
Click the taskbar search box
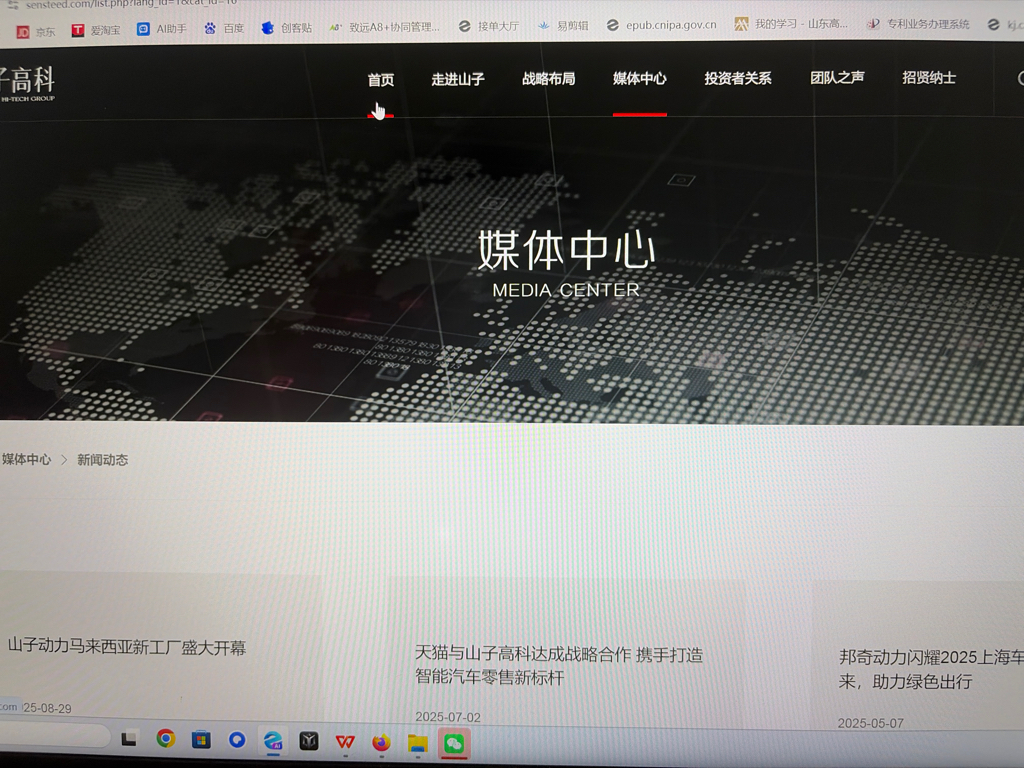54,735
